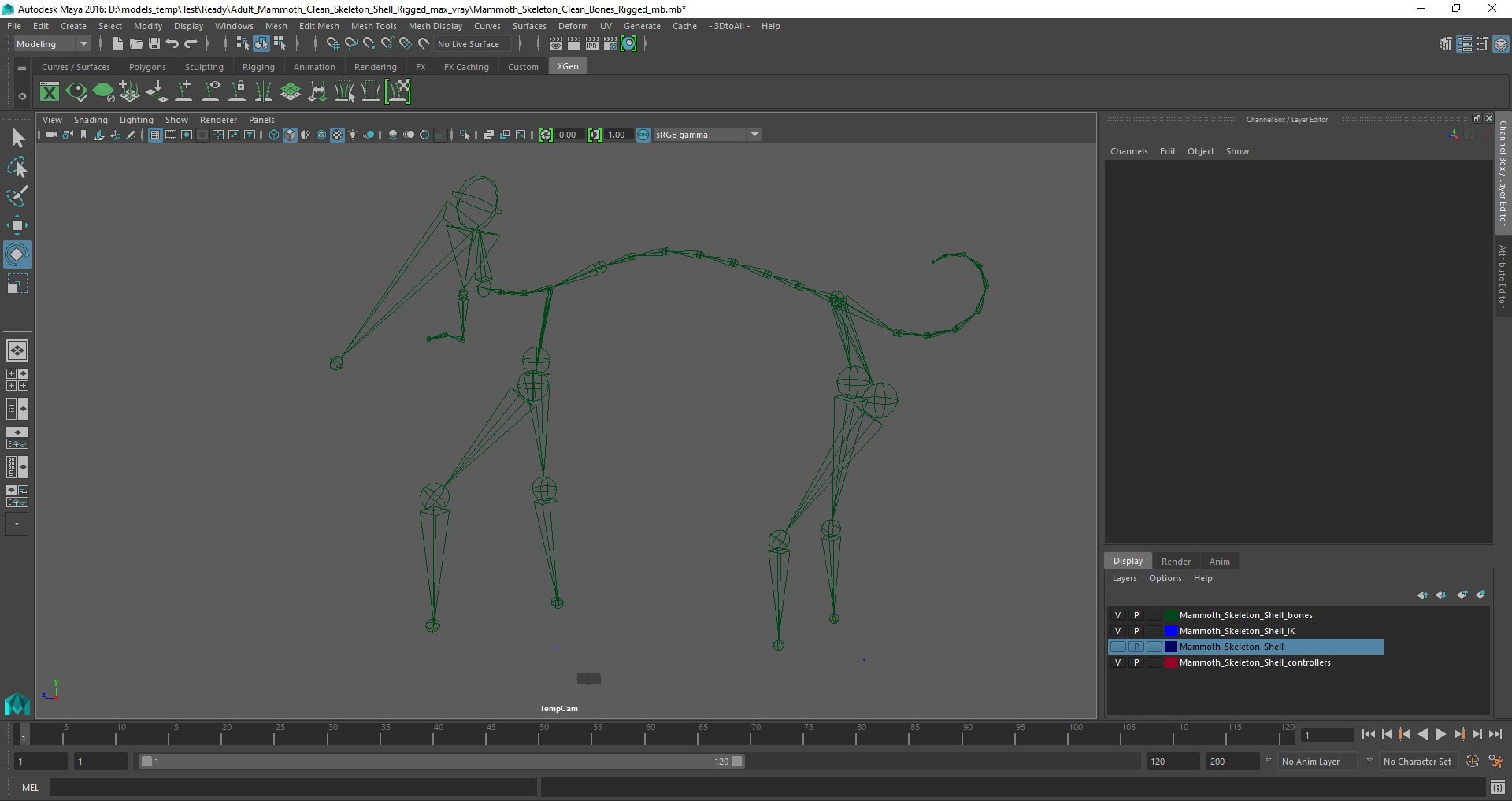Activate the Move tool
This screenshot has width=1512, height=801.
[17, 225]
